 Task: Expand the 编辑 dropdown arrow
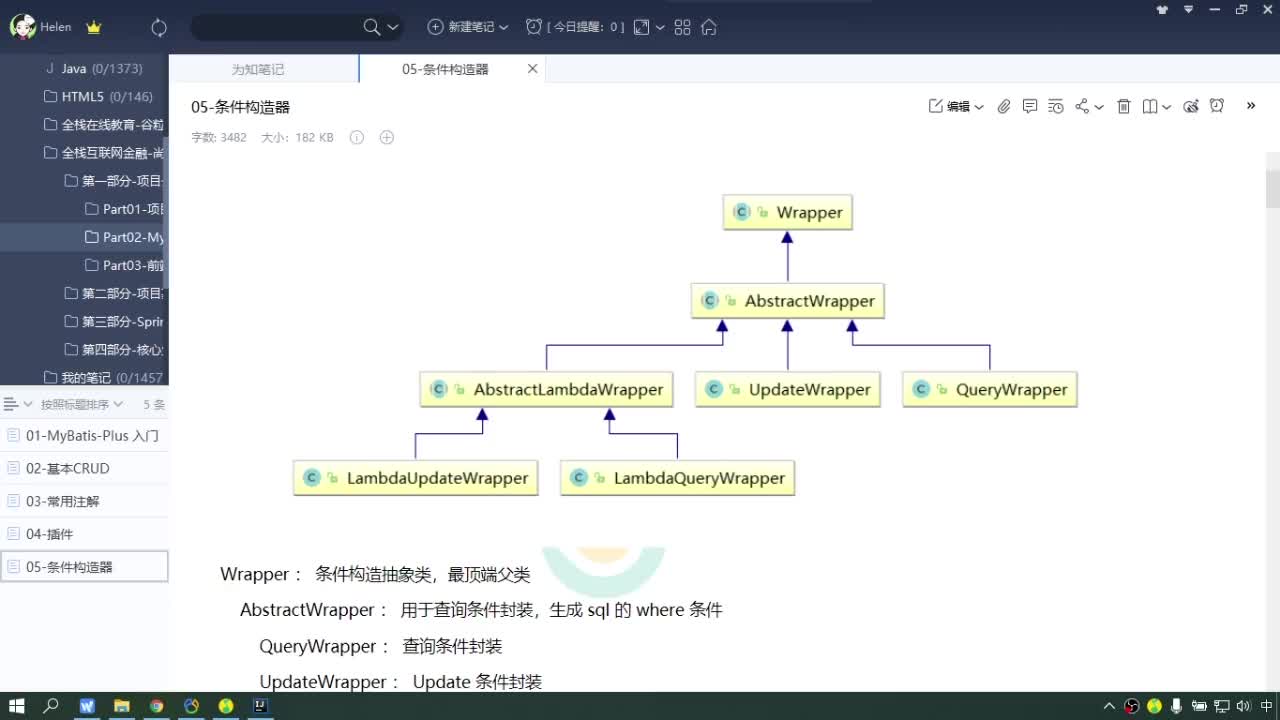pos(979,107)
